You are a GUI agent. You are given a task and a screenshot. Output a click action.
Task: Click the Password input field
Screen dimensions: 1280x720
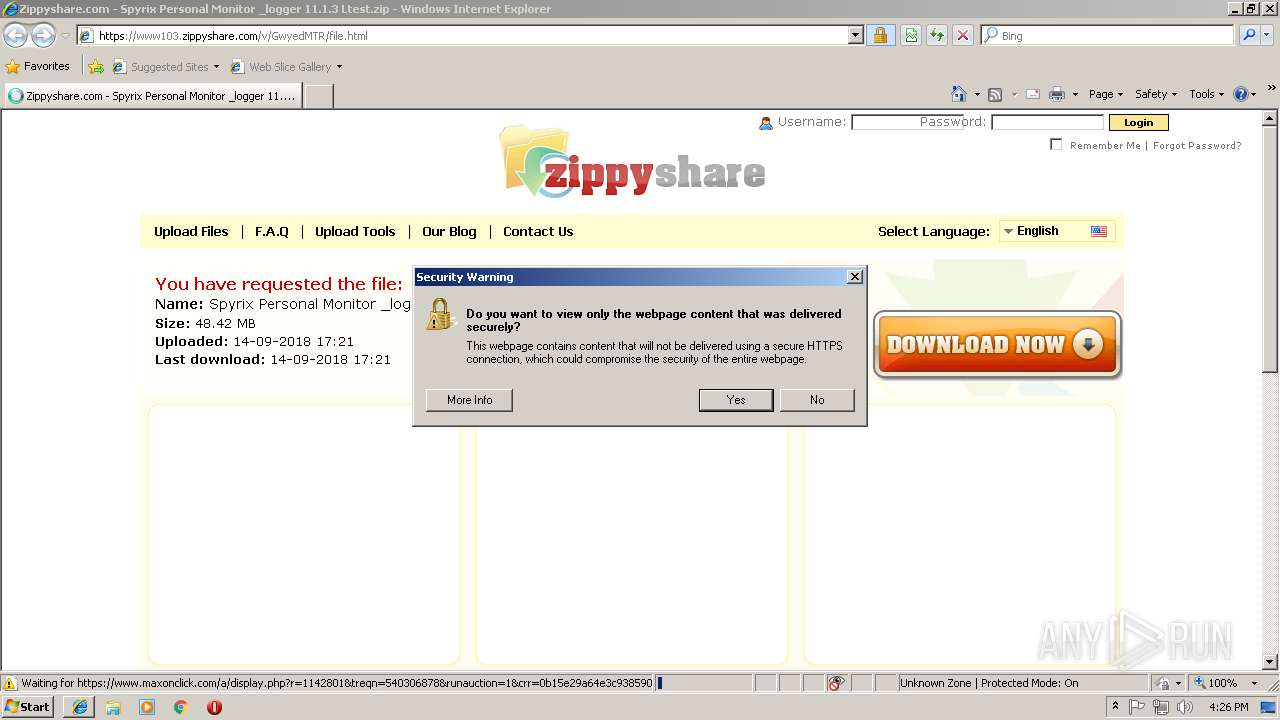[1047, 122]
